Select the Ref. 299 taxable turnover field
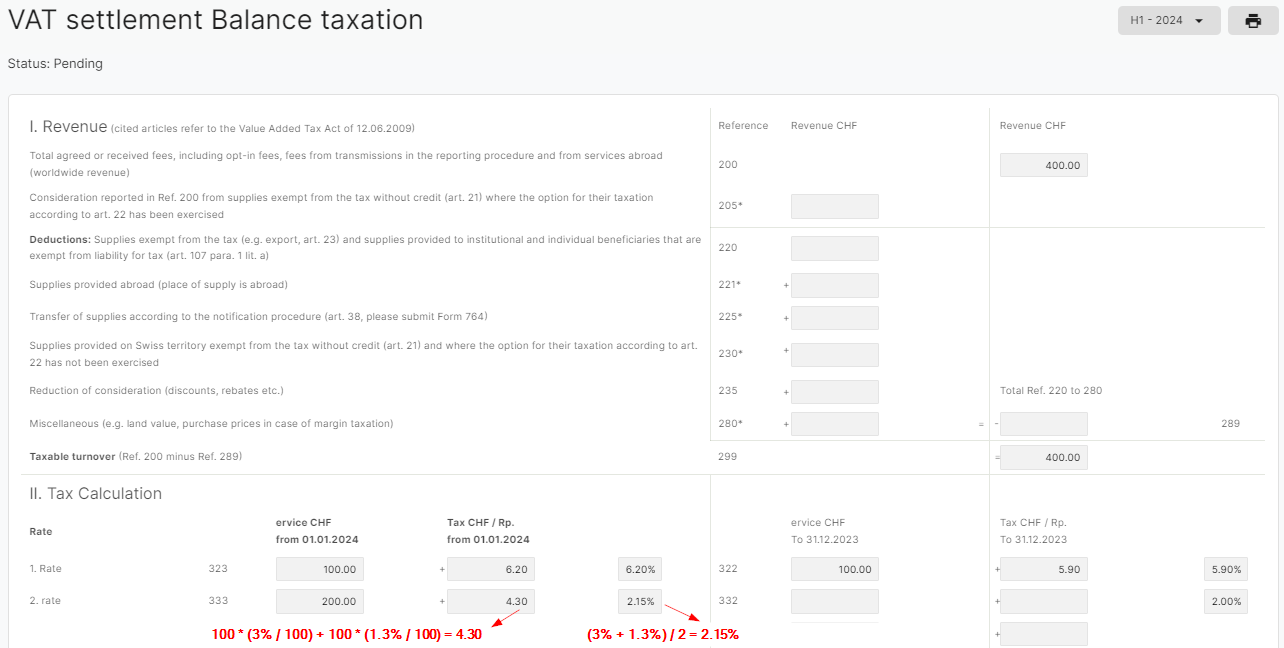This screenshot has height=648, width=1284. (1043, 457)
